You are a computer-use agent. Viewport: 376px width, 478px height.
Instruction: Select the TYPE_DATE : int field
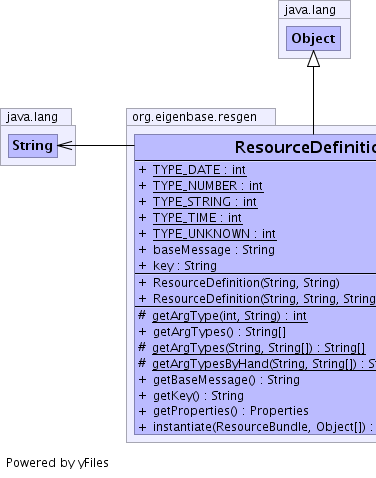(x=199, y=170)
